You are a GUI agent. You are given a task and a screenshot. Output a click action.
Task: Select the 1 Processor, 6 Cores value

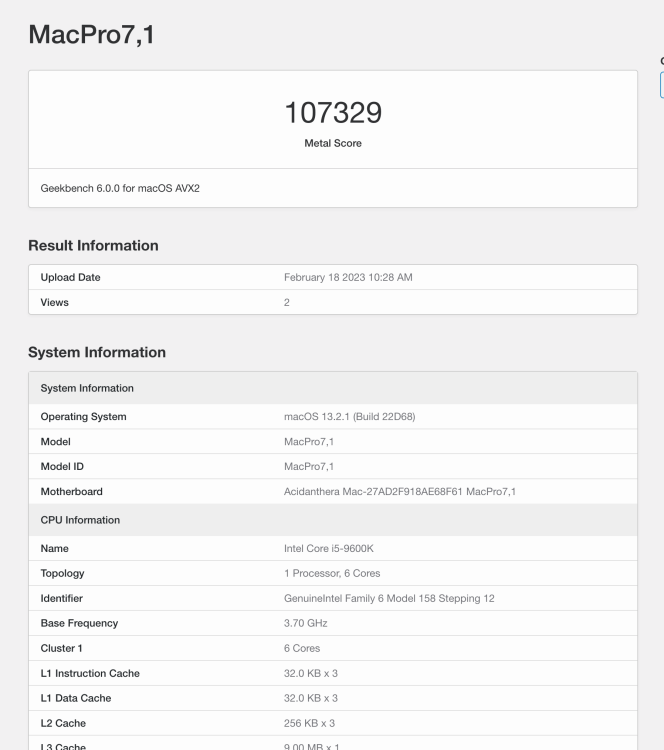click(x=332, y=574)
